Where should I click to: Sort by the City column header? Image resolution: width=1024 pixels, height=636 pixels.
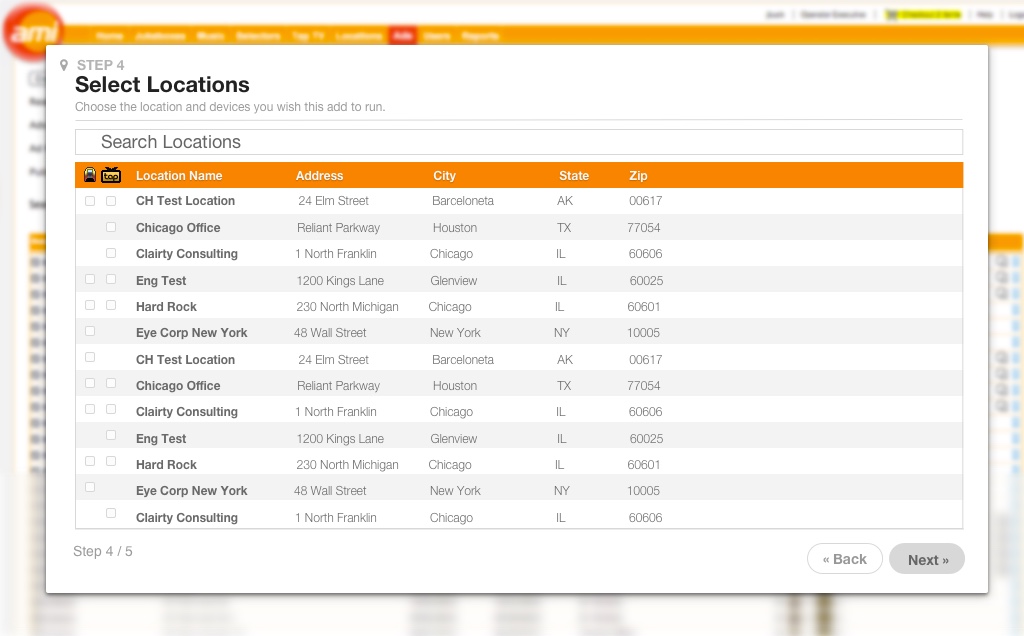444,176
